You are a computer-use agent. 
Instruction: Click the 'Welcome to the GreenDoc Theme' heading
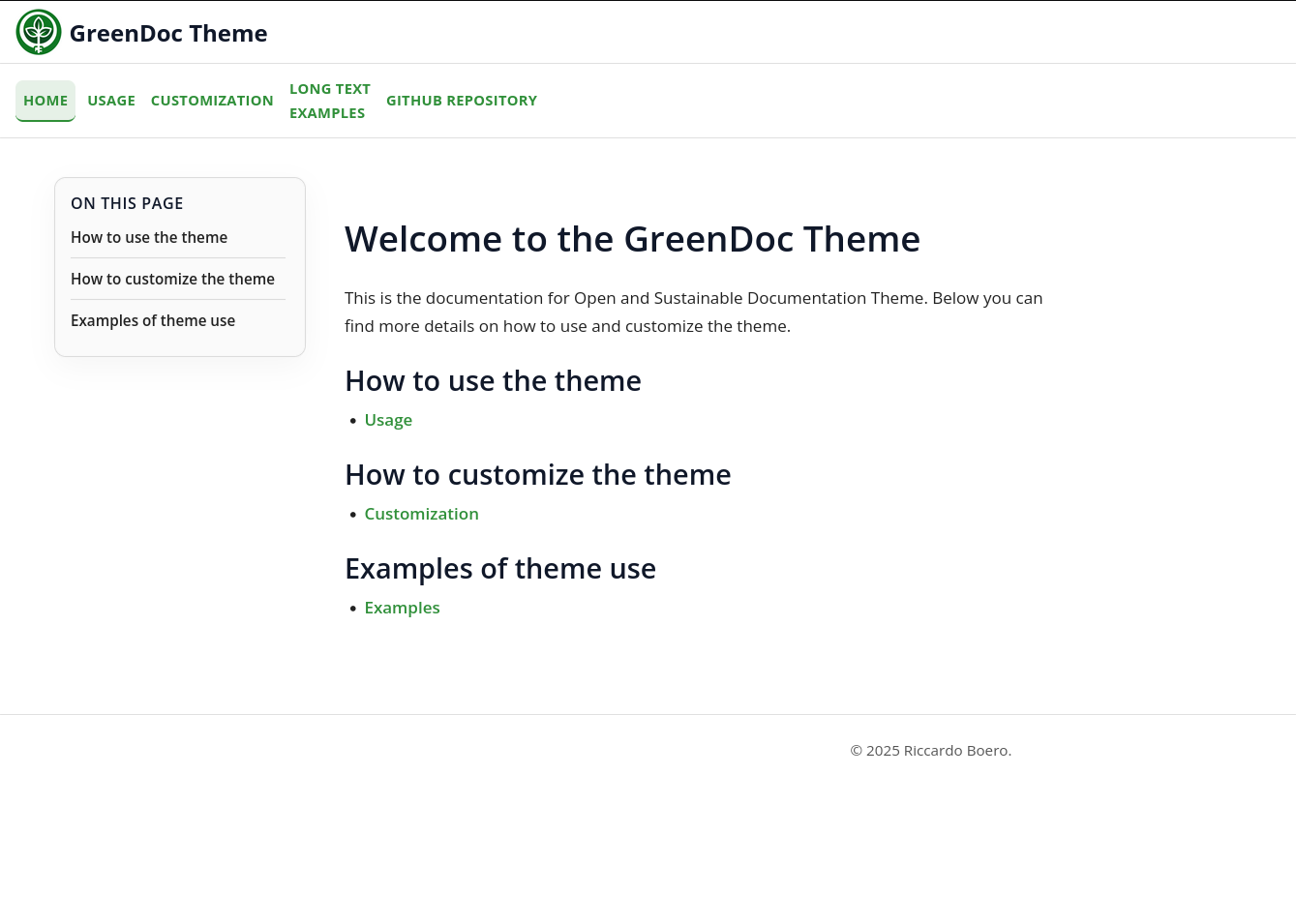[632, 238]
